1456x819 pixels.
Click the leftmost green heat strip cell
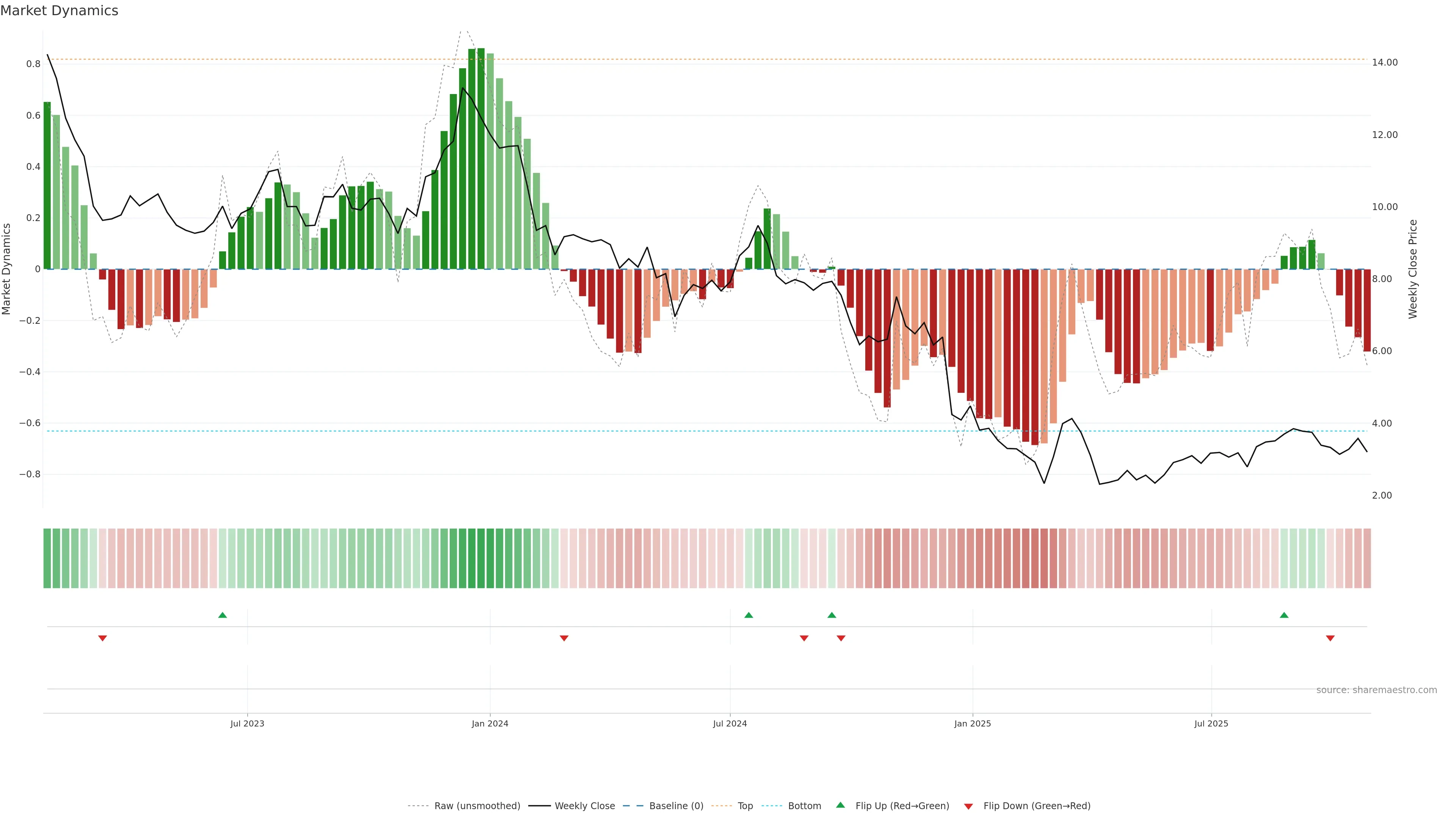pos(47,558)
